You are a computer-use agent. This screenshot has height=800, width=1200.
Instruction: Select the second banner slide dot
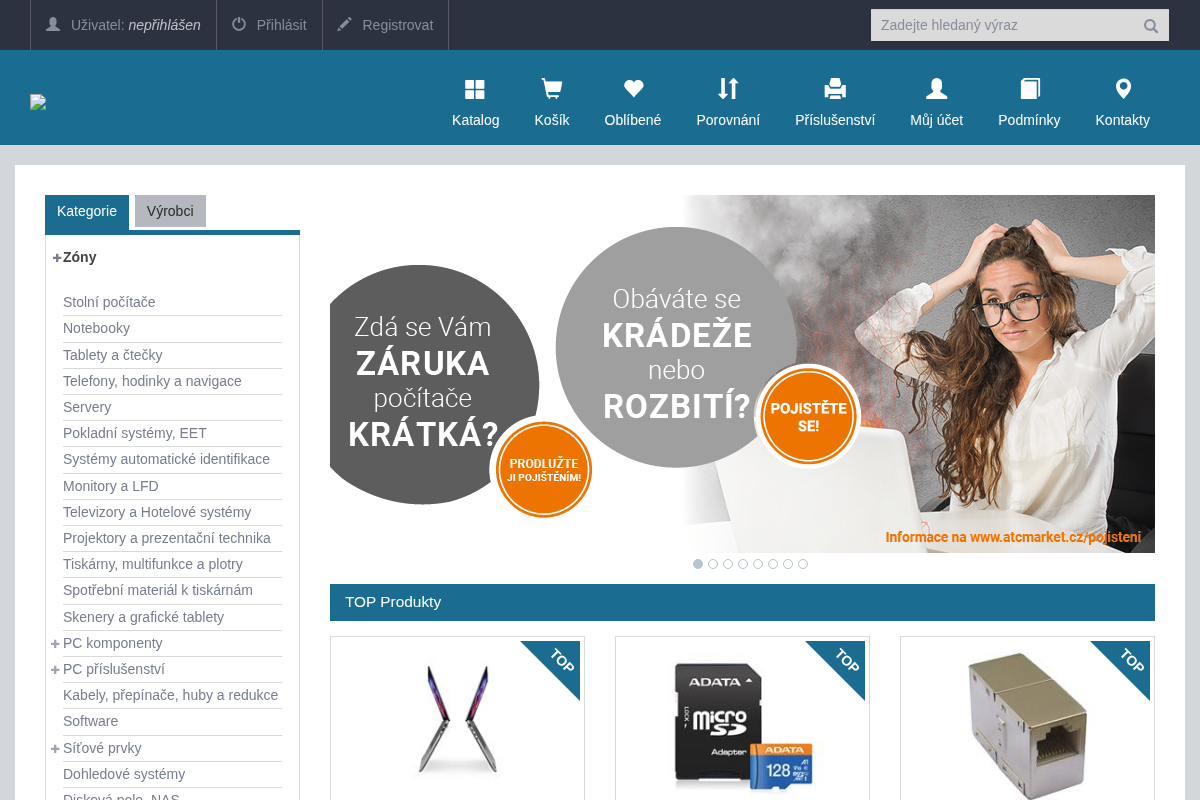coord(713,564)
